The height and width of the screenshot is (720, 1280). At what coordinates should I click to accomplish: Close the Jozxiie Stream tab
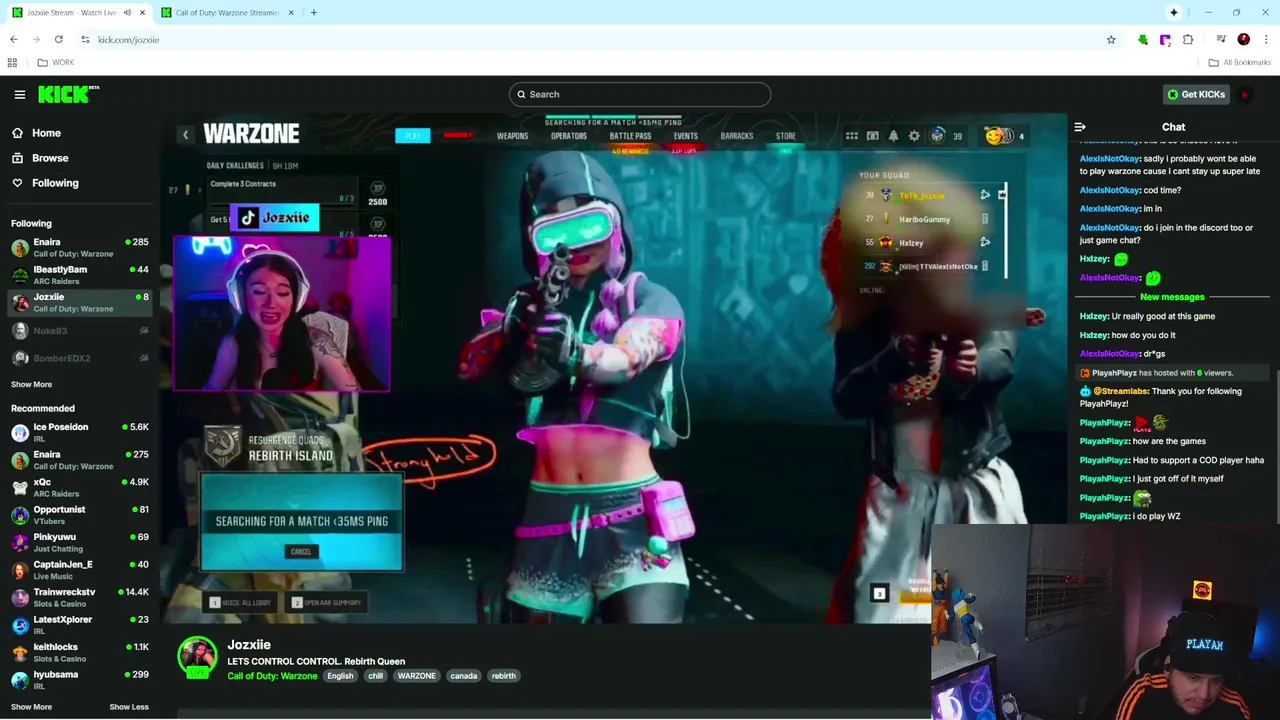pos(143,12)
